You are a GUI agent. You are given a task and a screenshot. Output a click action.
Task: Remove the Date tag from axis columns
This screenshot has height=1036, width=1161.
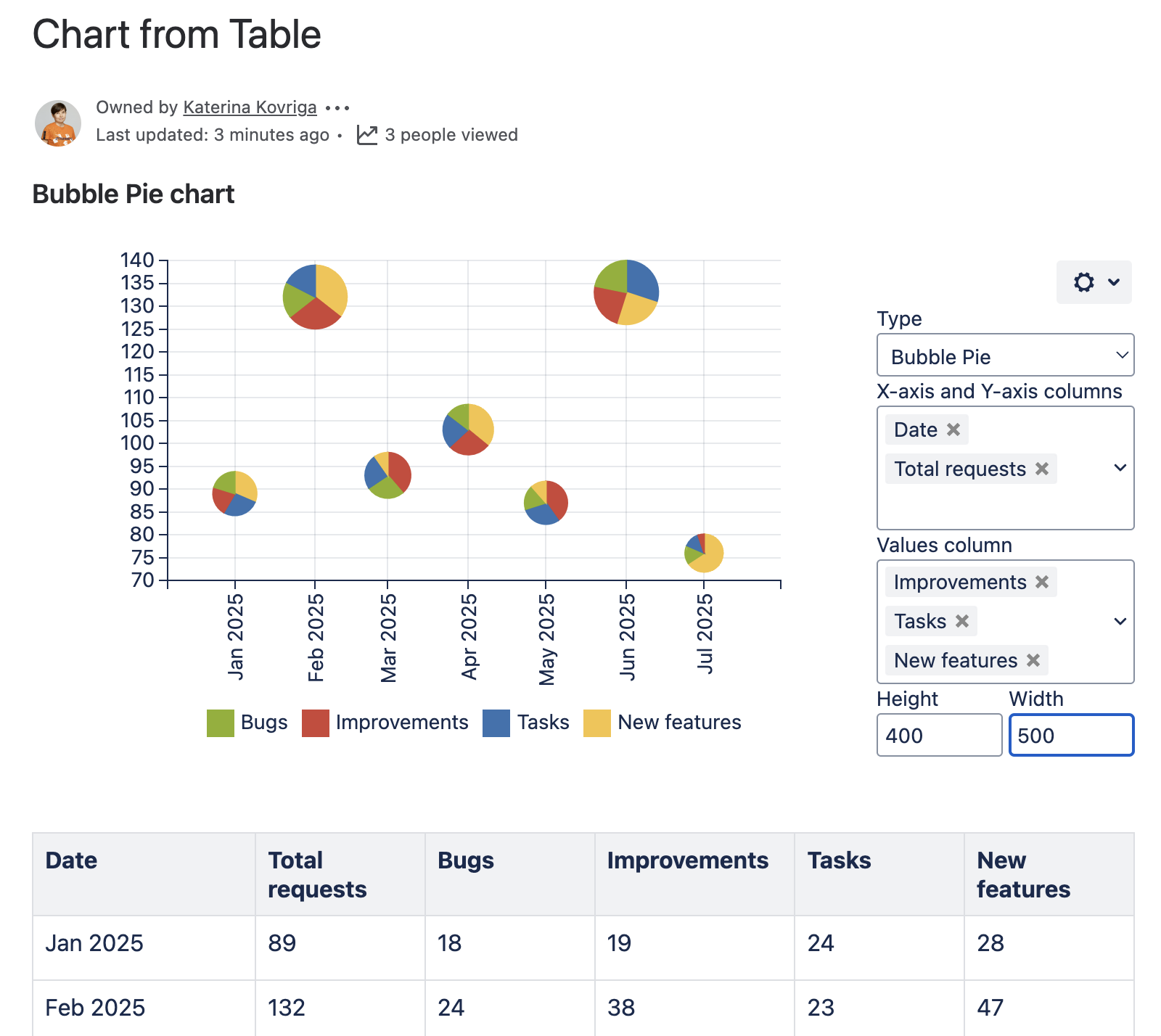953,429
